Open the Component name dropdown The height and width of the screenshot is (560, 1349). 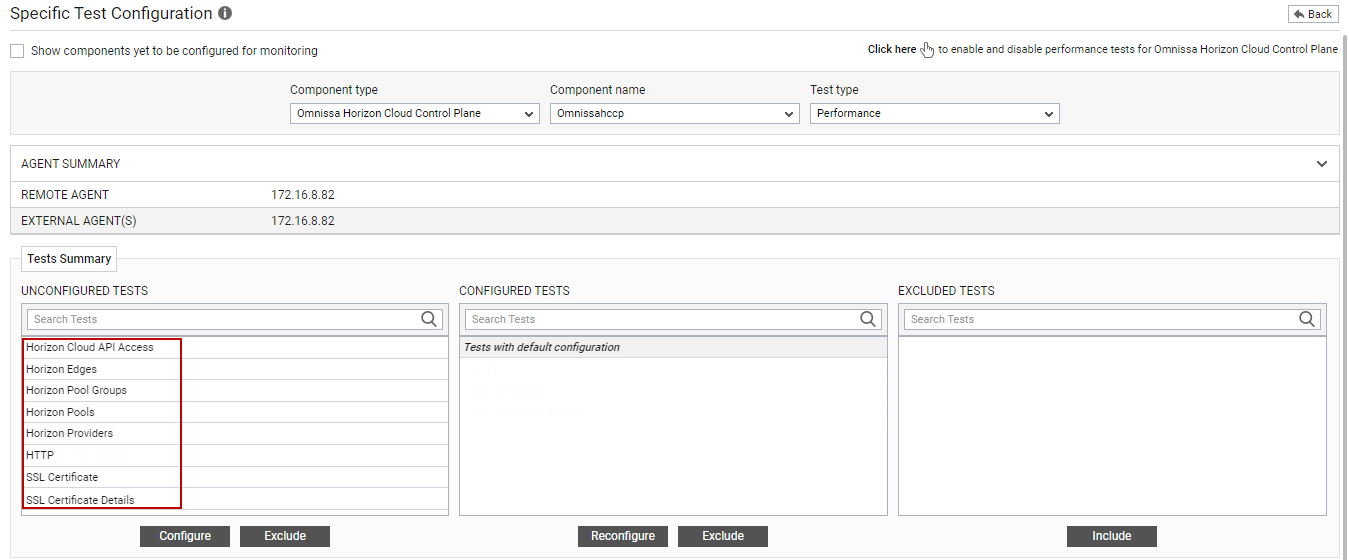coord(675,114)
